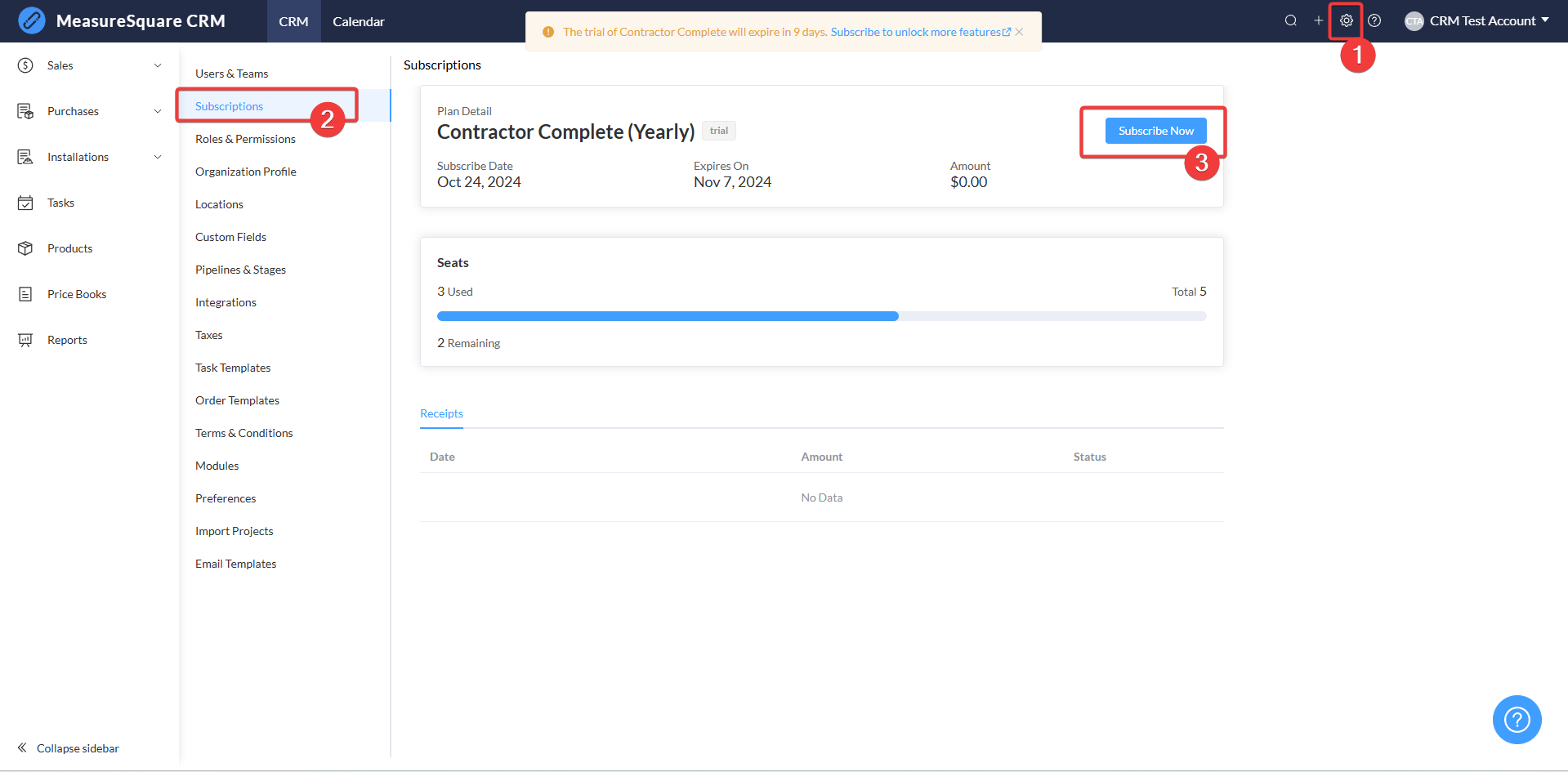Open the Reports sidebar label
The width and height of the screenshot is (1568, 772).
click(x=67, y=340)
